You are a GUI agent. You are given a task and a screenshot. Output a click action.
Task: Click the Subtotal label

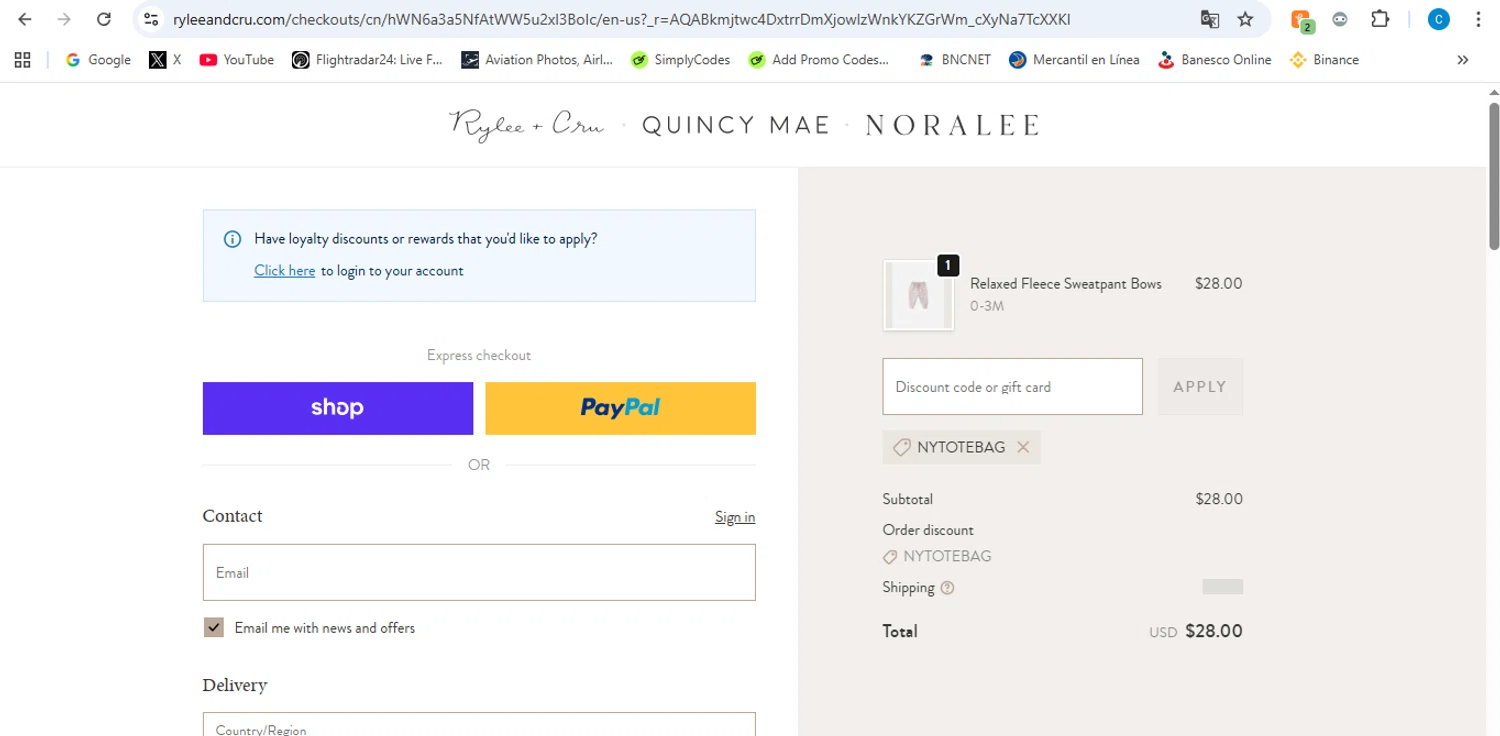click(907, 499)
